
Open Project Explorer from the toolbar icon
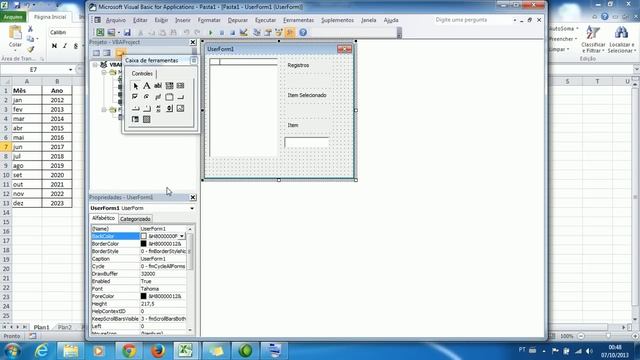[257, 33]
